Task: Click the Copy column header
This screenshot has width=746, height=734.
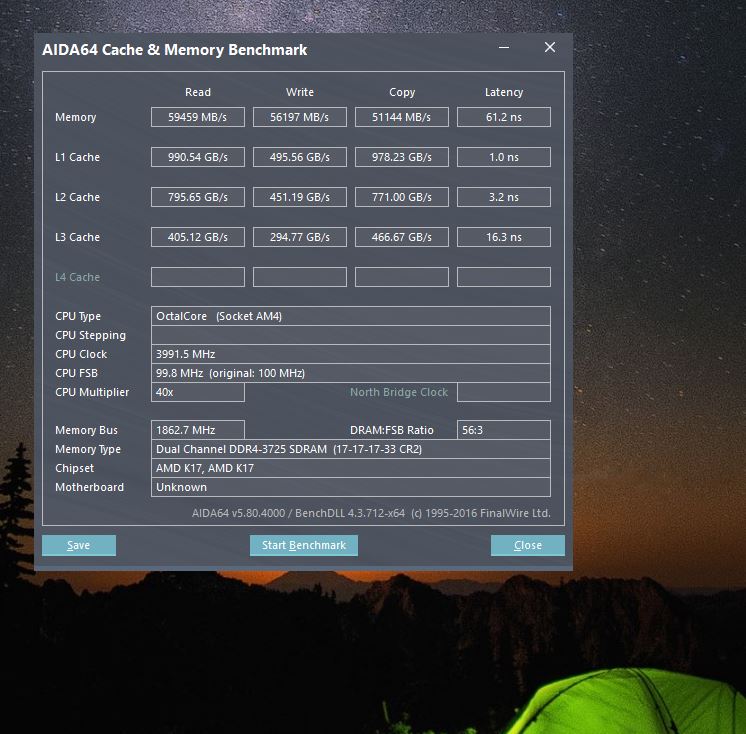Action: coord(402,92)
